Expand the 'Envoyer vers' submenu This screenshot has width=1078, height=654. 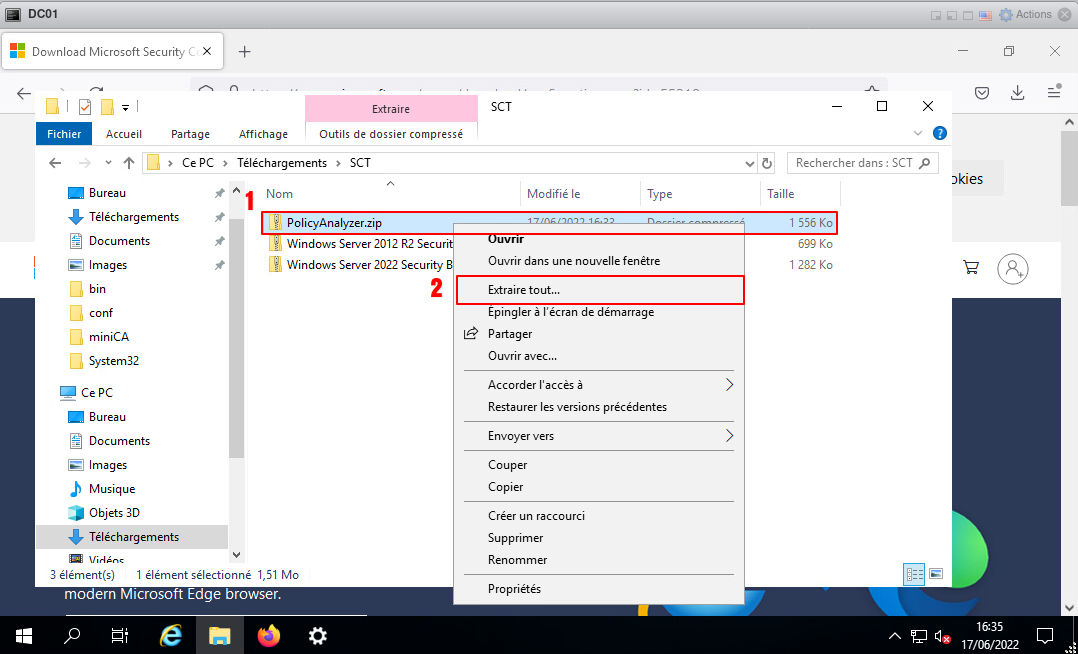coord(729,436)
